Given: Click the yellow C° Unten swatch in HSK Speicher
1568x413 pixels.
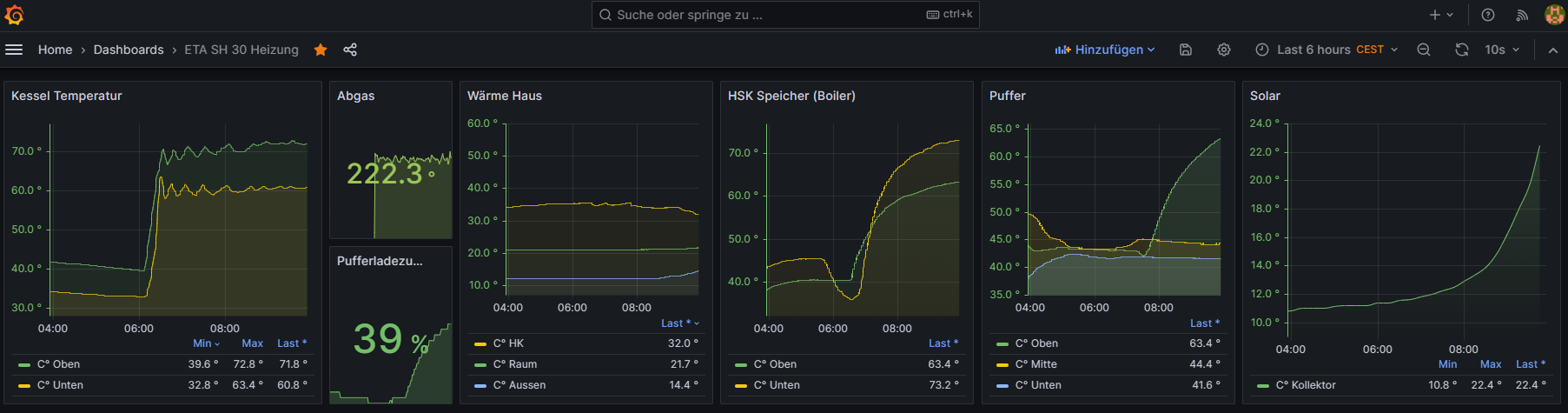Looking at the screenshot, I should coord(741,385).
